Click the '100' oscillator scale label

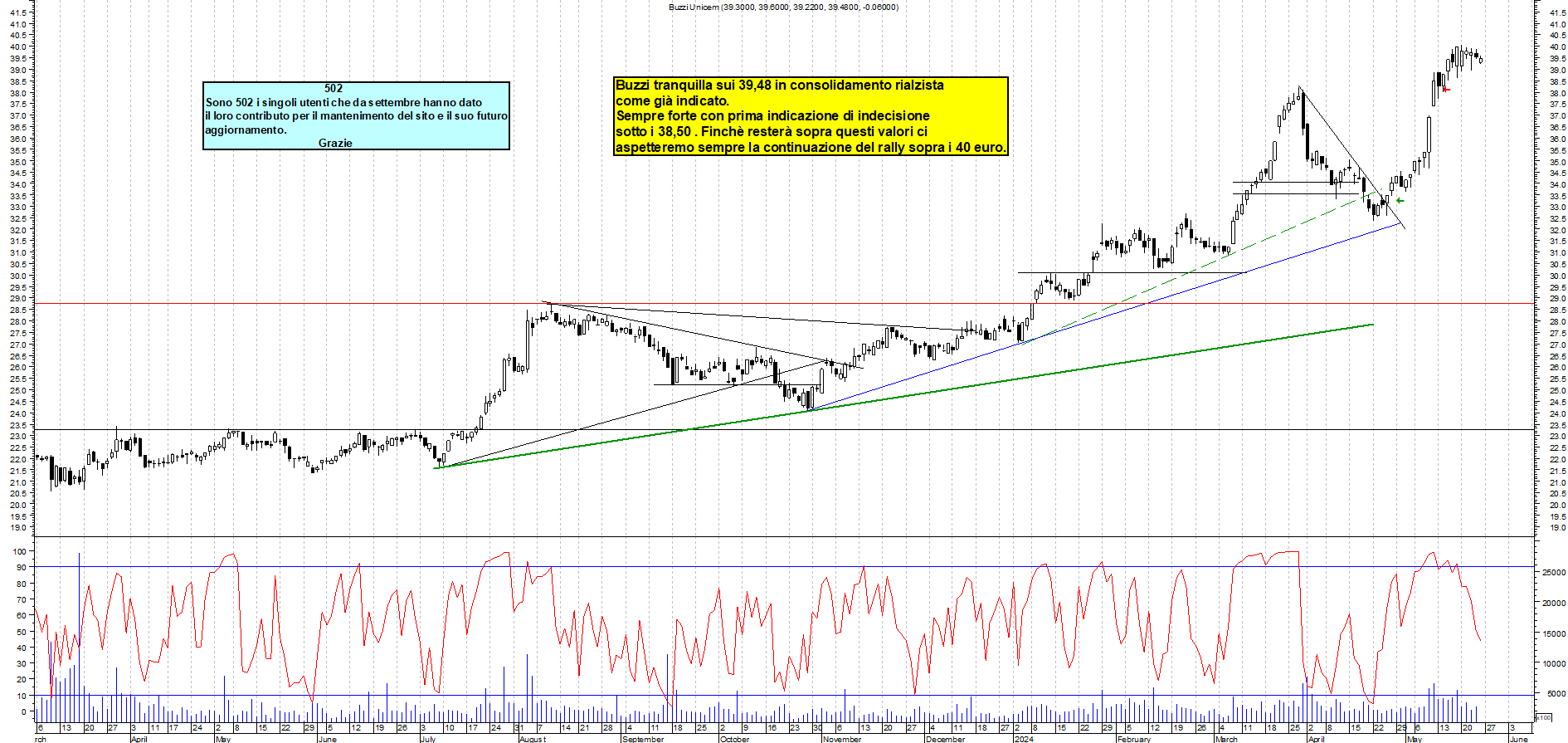click(18, 551)
